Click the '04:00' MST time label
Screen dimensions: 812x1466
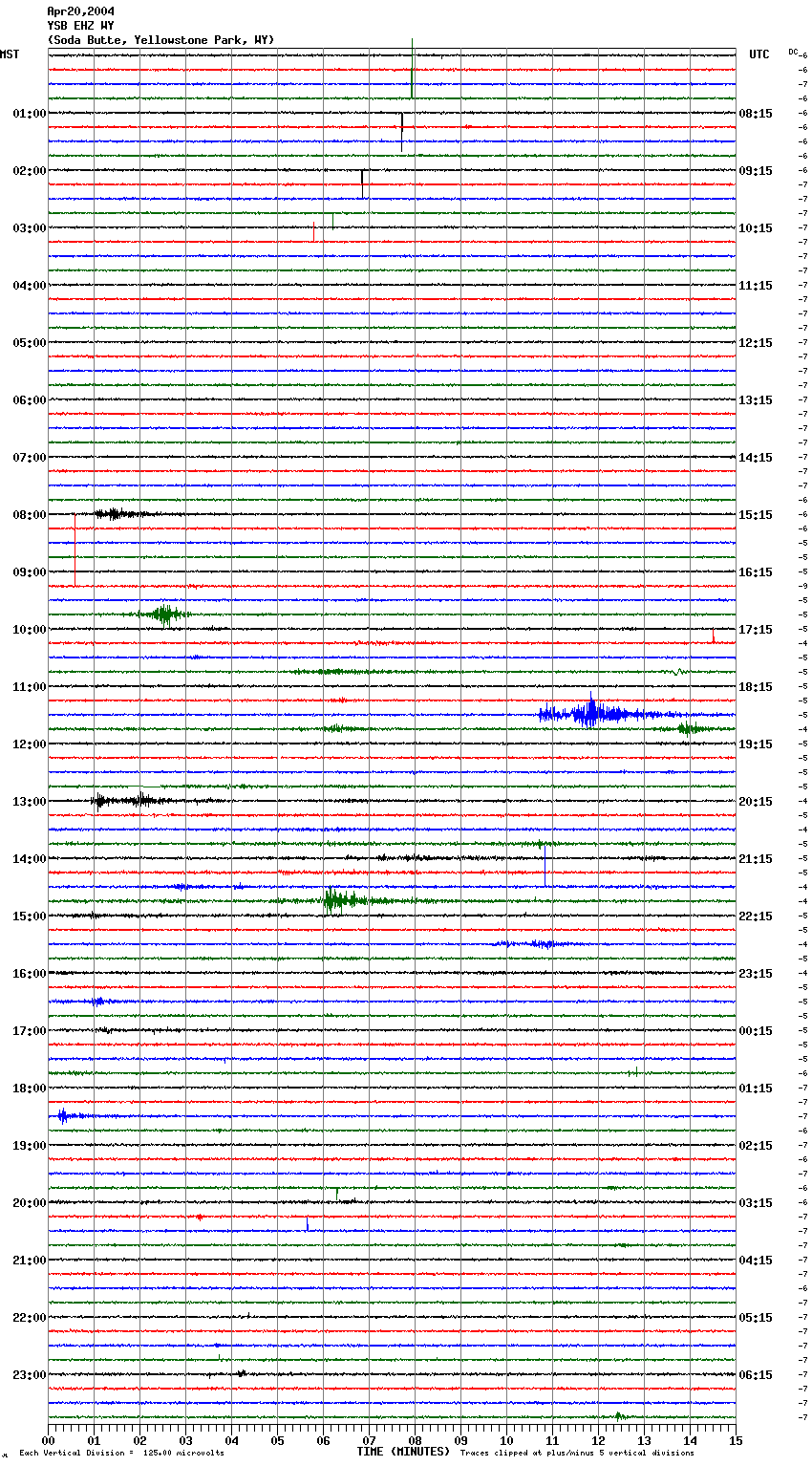(30, 286)
